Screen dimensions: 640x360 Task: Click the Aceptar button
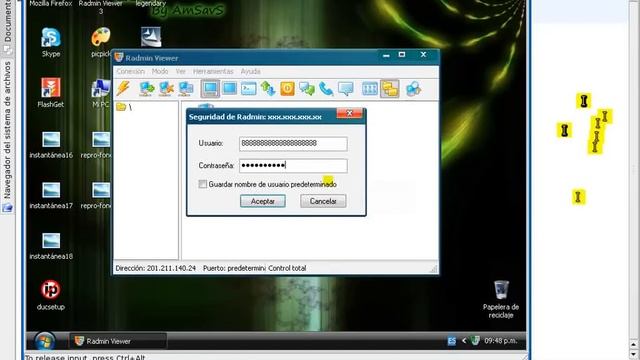click(262, 201)
